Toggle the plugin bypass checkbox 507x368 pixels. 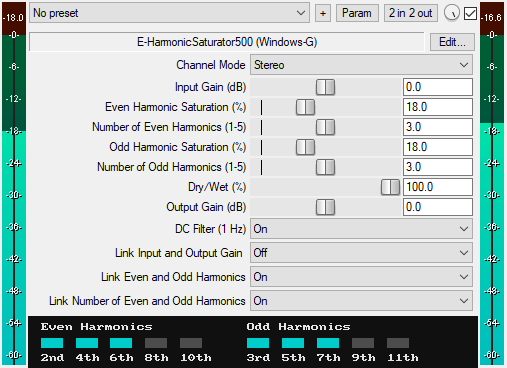[470, 14]
